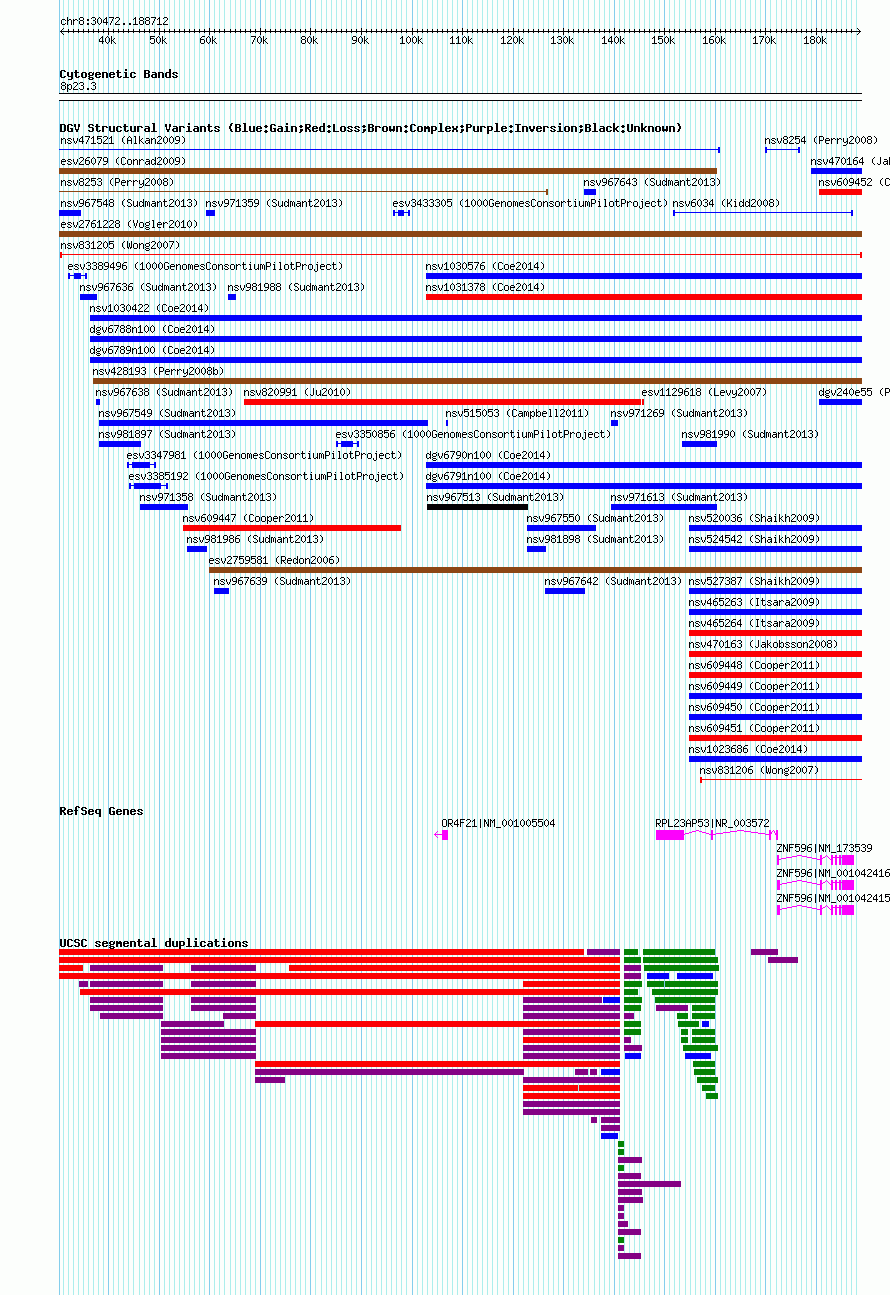Click esv1129618 (Levy2007) label

tap(705, 393)
